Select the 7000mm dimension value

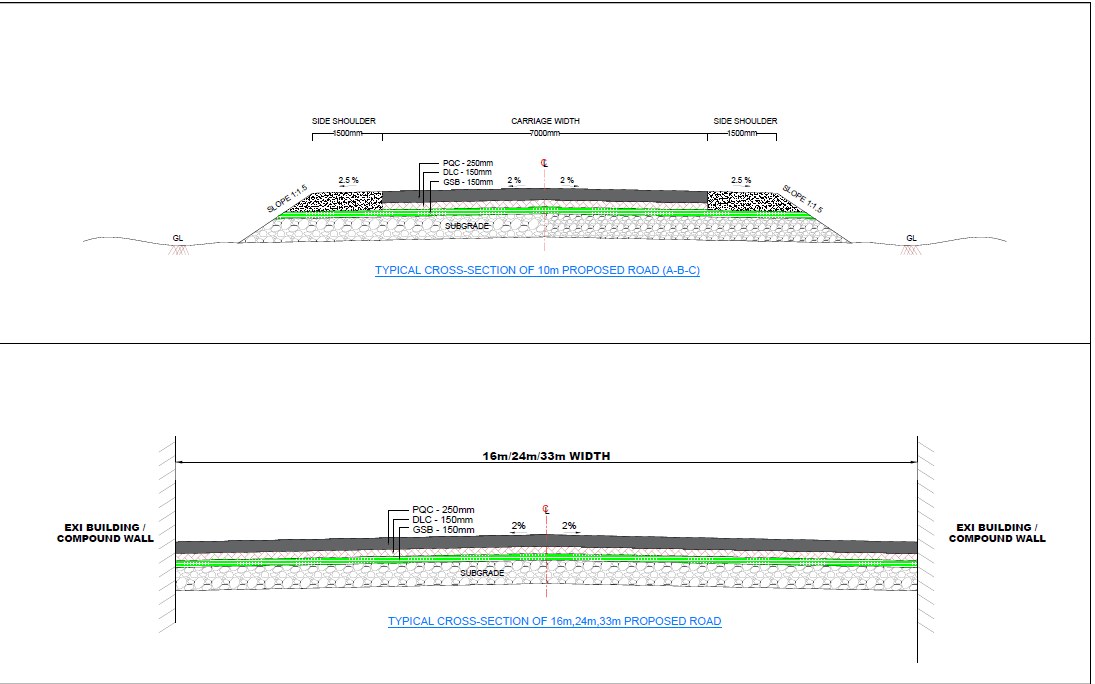(x=544, y=133)
